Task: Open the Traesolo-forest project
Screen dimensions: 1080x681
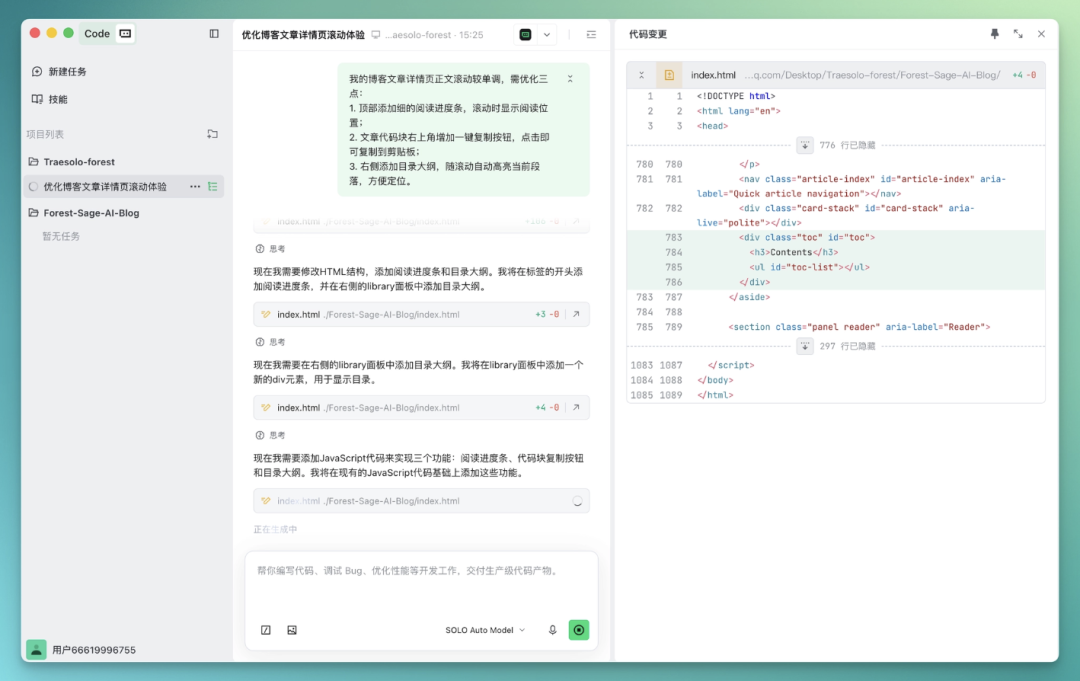Action: pos(79,162)
